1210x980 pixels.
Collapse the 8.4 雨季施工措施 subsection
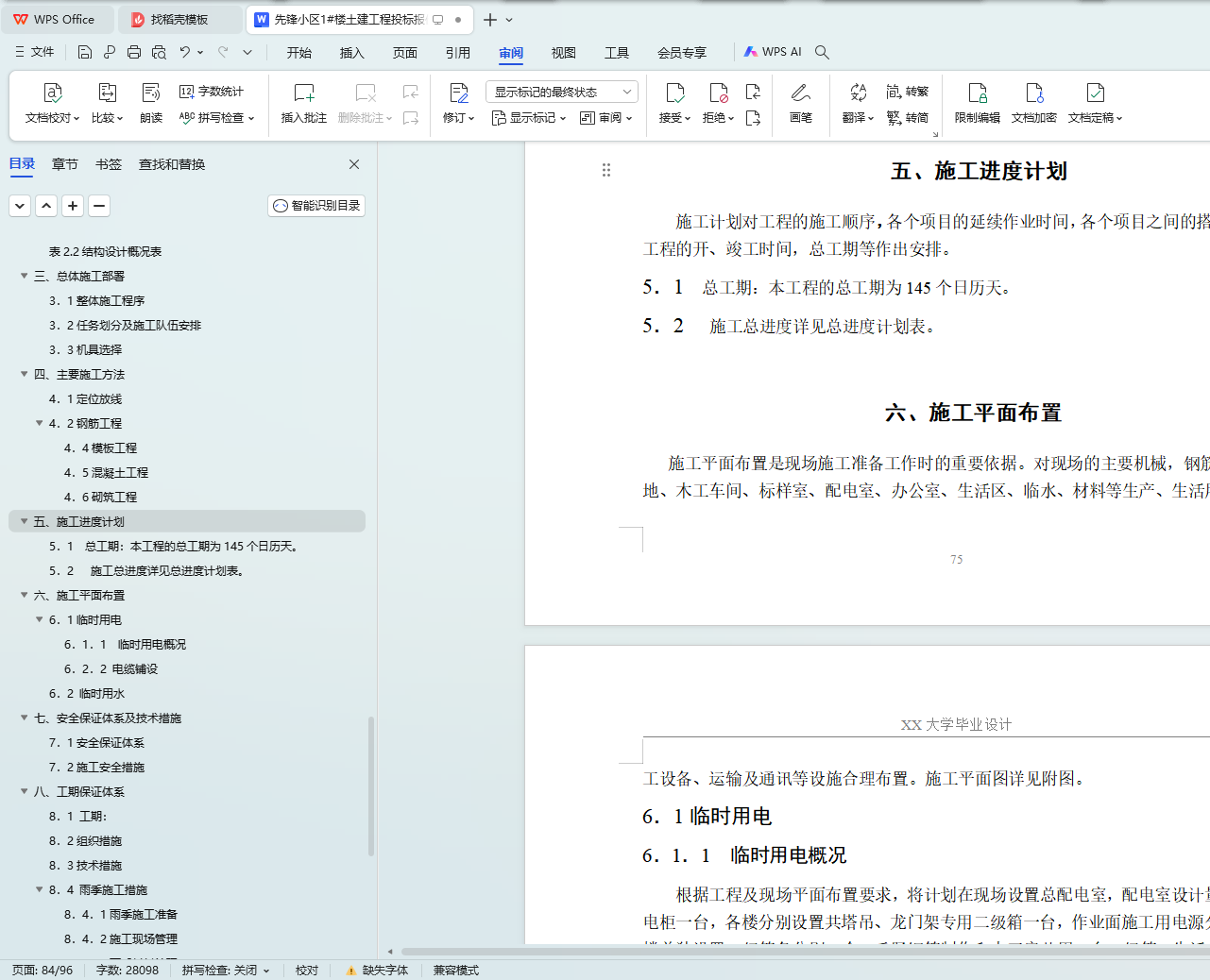(x=40, y=889)
